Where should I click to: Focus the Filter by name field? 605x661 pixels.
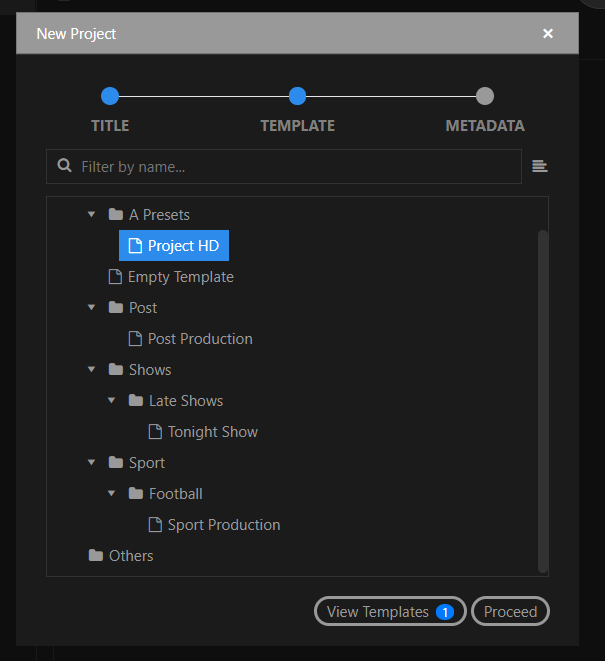click(x=284, y=167)
